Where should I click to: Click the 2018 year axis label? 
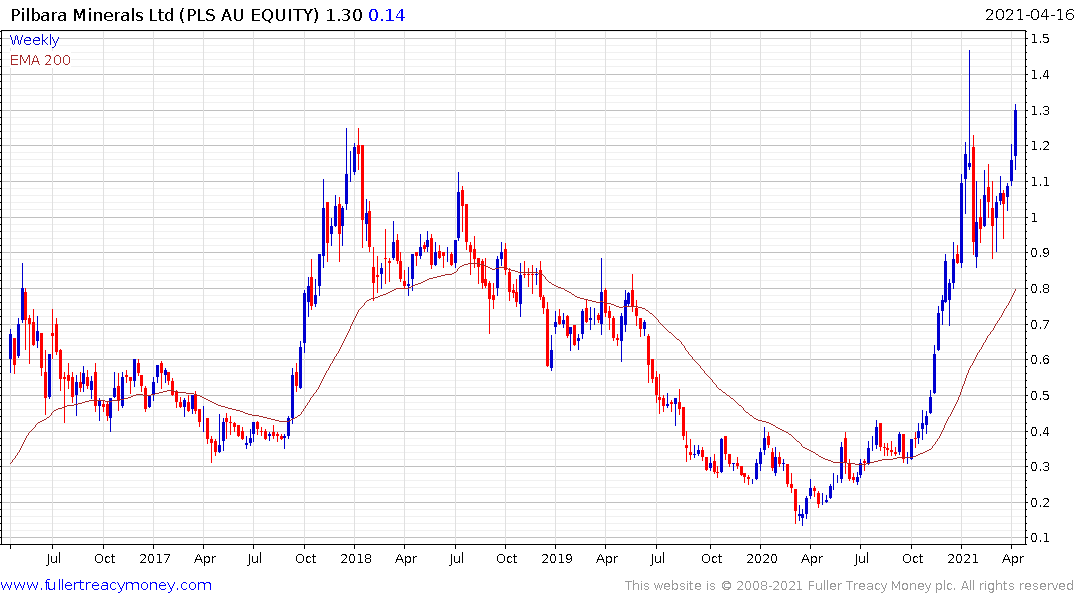tap(355, 558)
